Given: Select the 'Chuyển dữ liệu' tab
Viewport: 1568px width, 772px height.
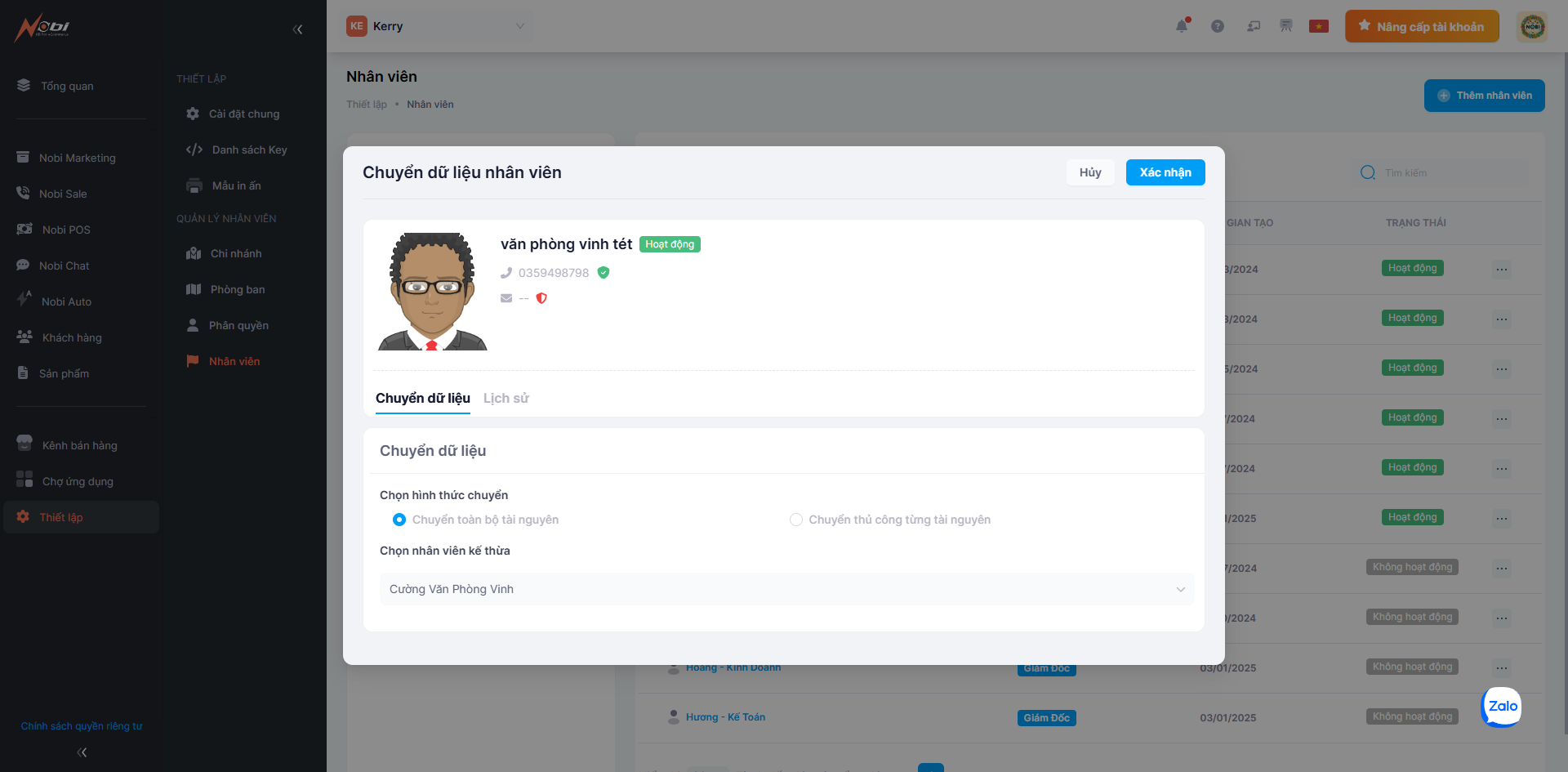Looking at the screenshot, I should point(422,399).
